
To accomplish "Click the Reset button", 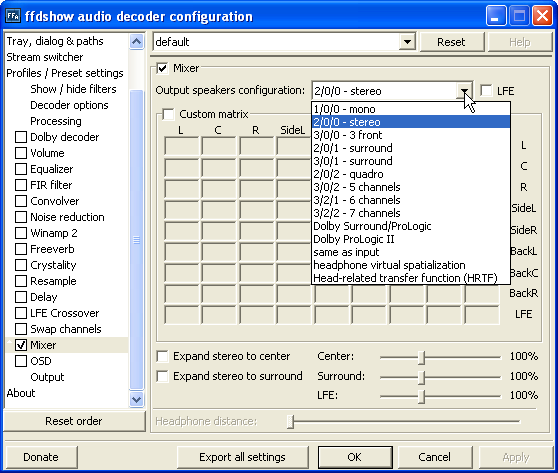I will 451,42.
